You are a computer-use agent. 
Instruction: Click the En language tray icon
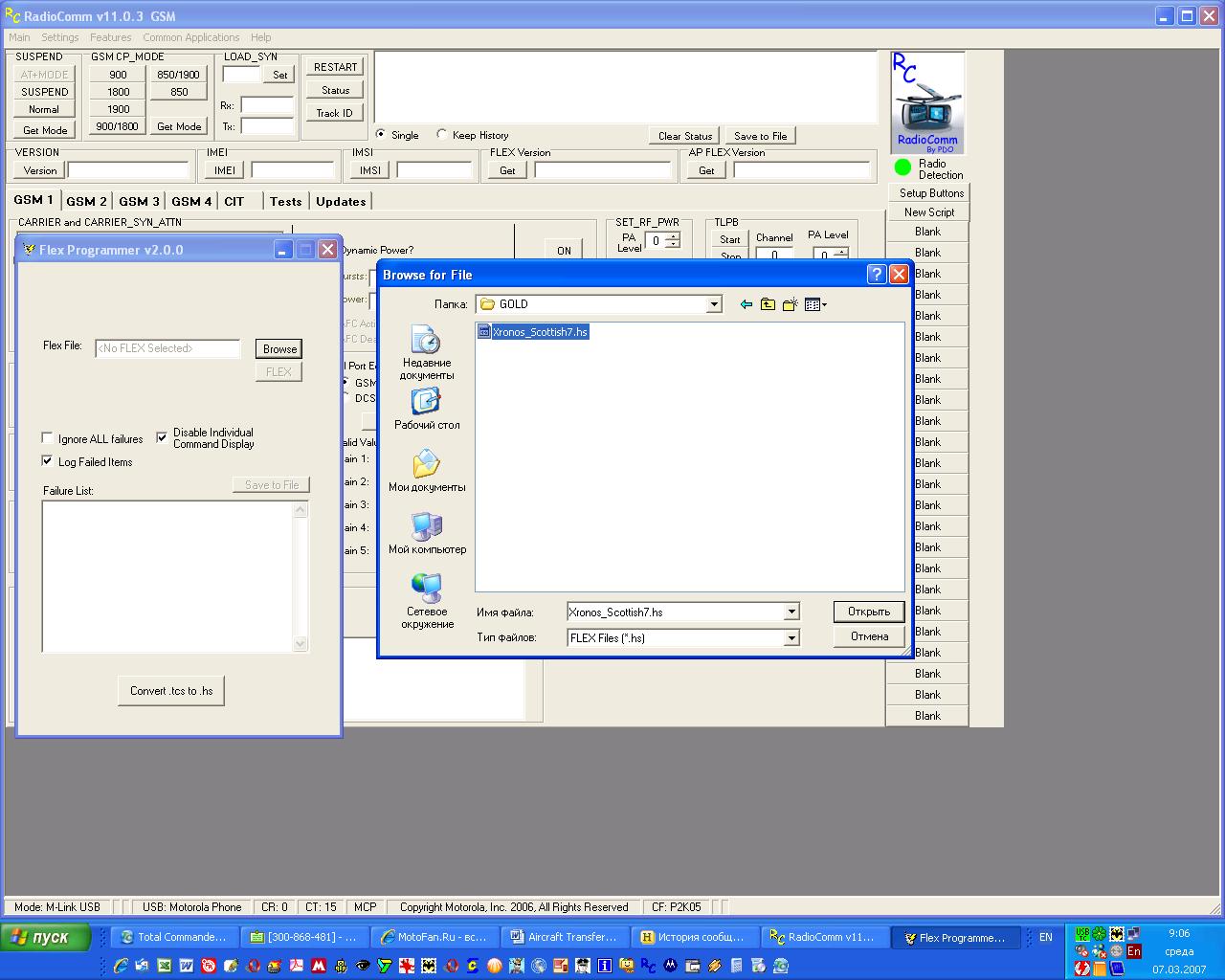(1134, 951)
